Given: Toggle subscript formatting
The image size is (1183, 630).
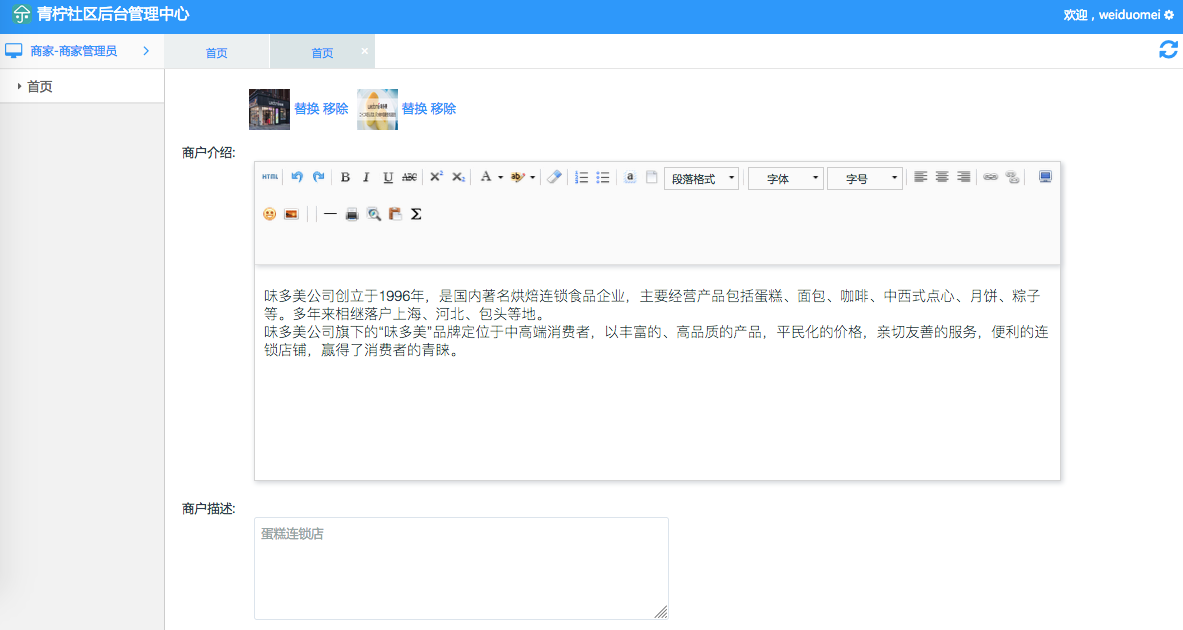Looking at the screenshot, I should 458,177.
